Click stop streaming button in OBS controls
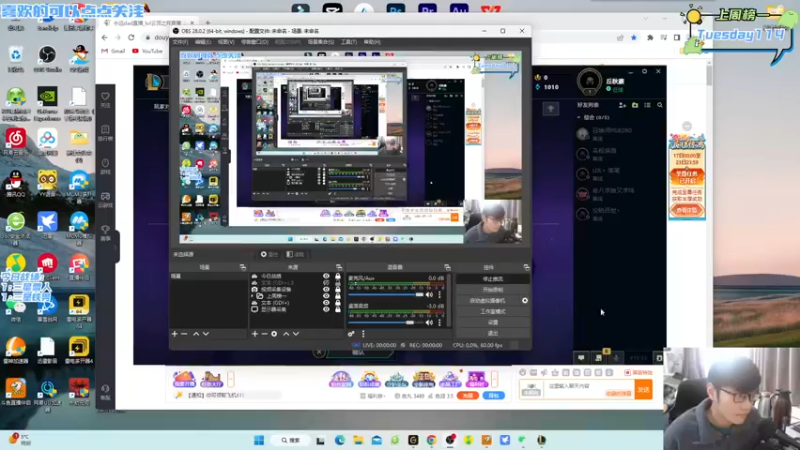Viewport: 800px width, 450px height. click(492, 279)
